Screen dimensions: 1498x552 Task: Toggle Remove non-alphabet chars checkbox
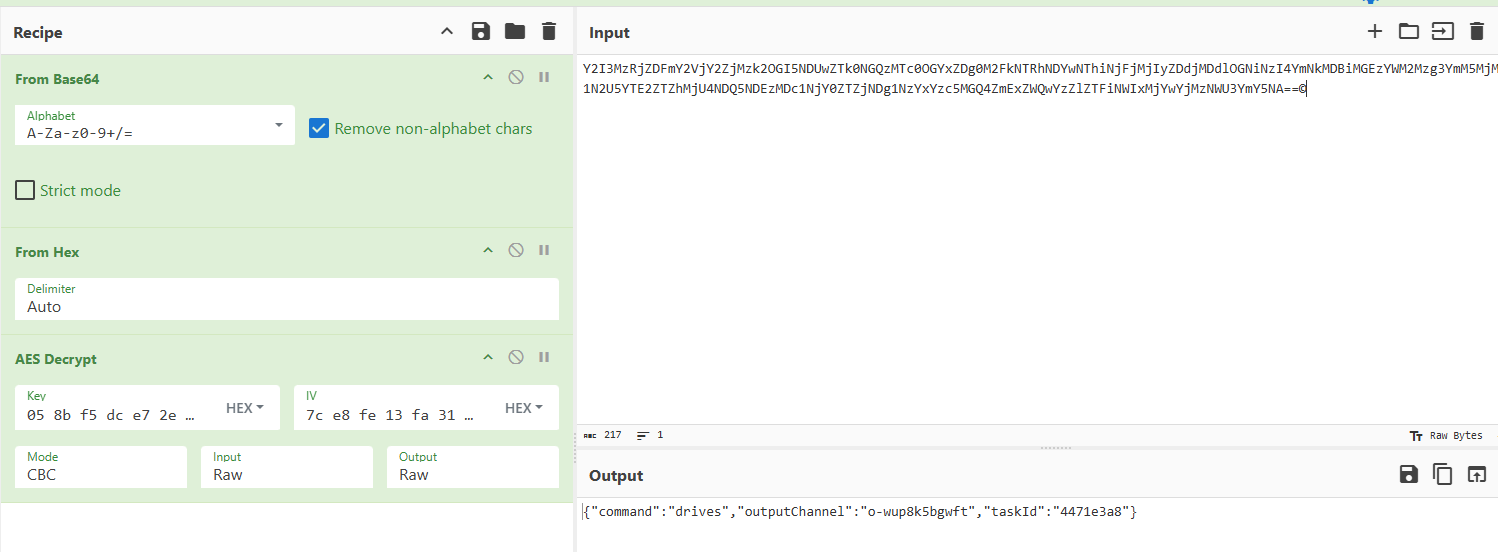(319, 128)
